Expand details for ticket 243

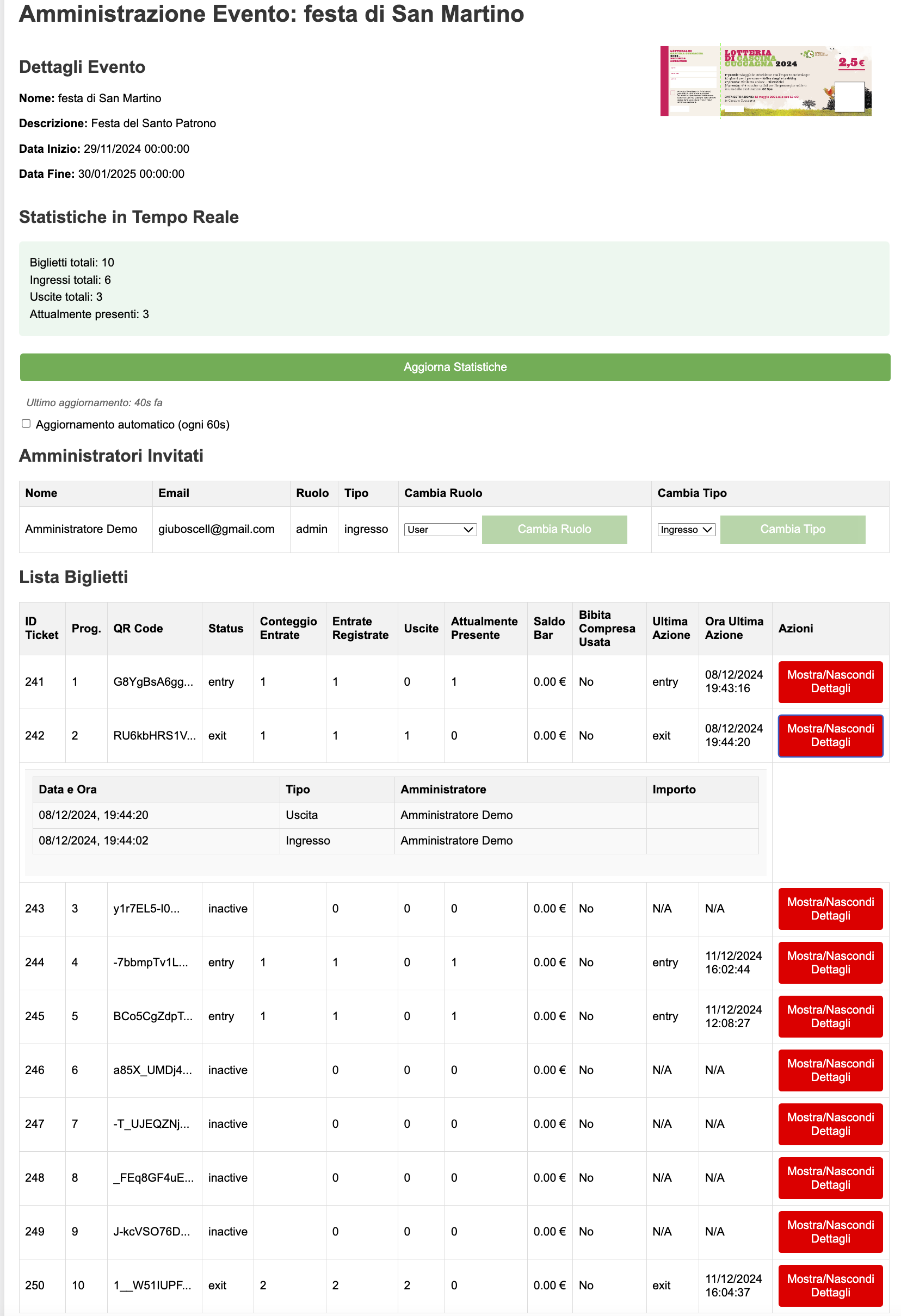coord(830,909)
